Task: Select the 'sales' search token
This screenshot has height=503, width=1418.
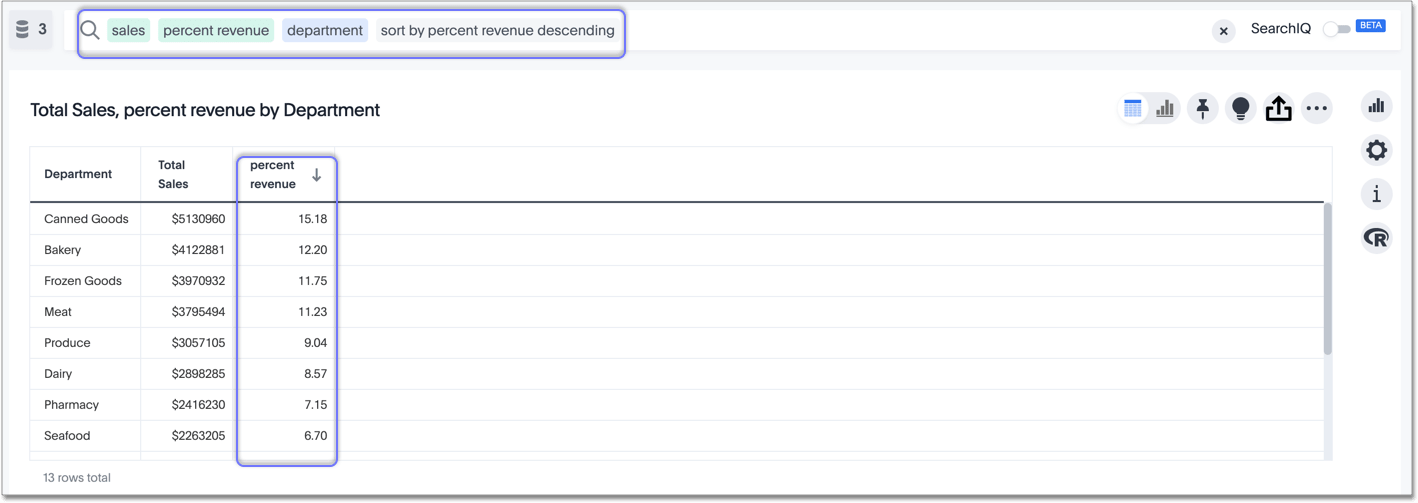Action: click(128, 31)
